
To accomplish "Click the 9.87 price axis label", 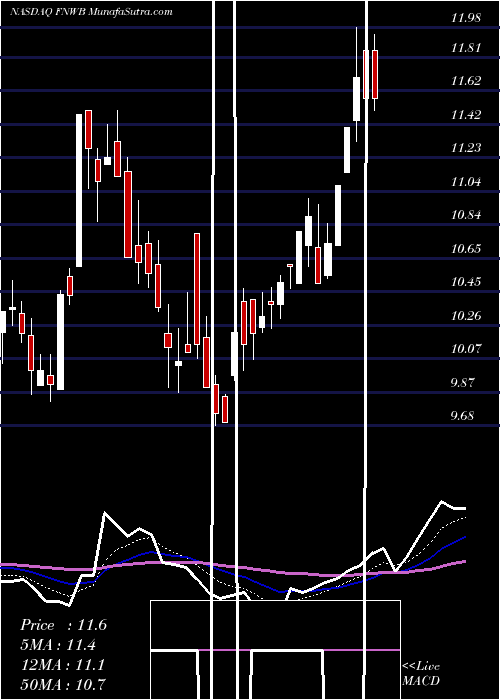I will click(468, 383).
